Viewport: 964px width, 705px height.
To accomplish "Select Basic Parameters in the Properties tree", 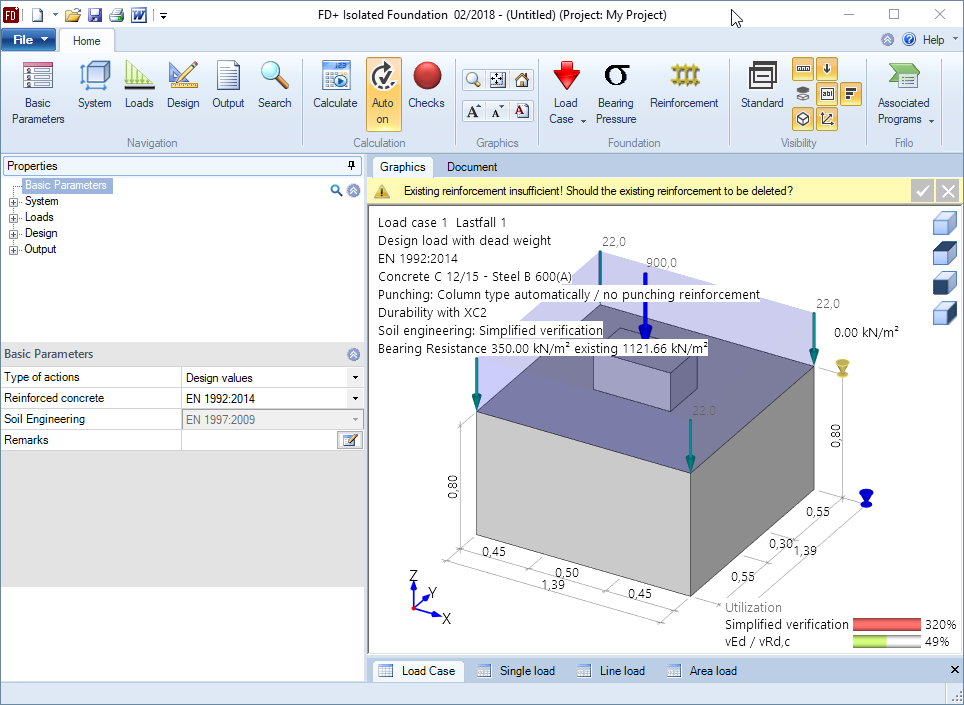I will click(66, 185).
